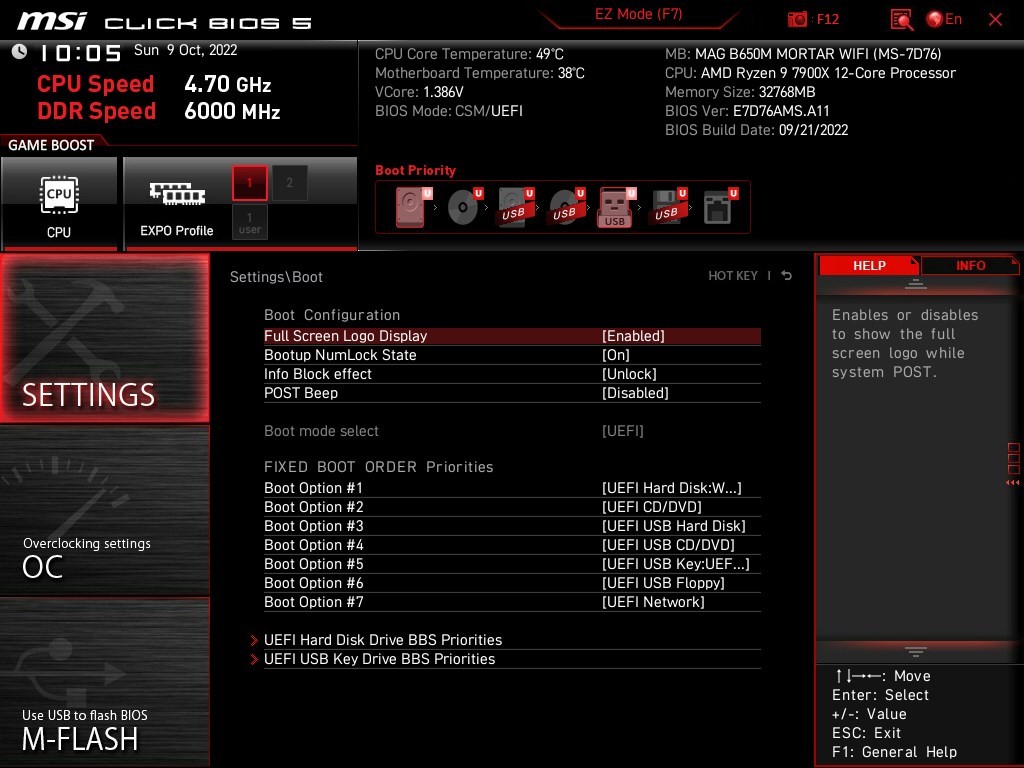This screenshot has width=1024, height=768.
Task: Open Boot Option #1 value dropdown
Action: [671, 488]
